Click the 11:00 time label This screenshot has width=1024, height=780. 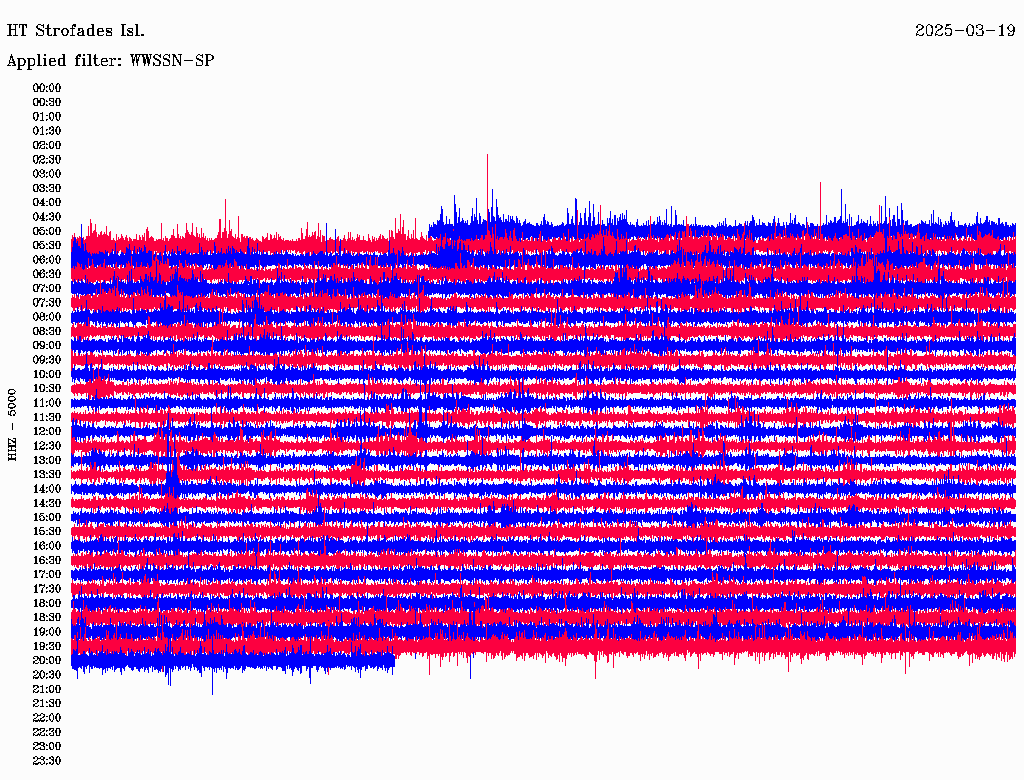click(47, 403)
